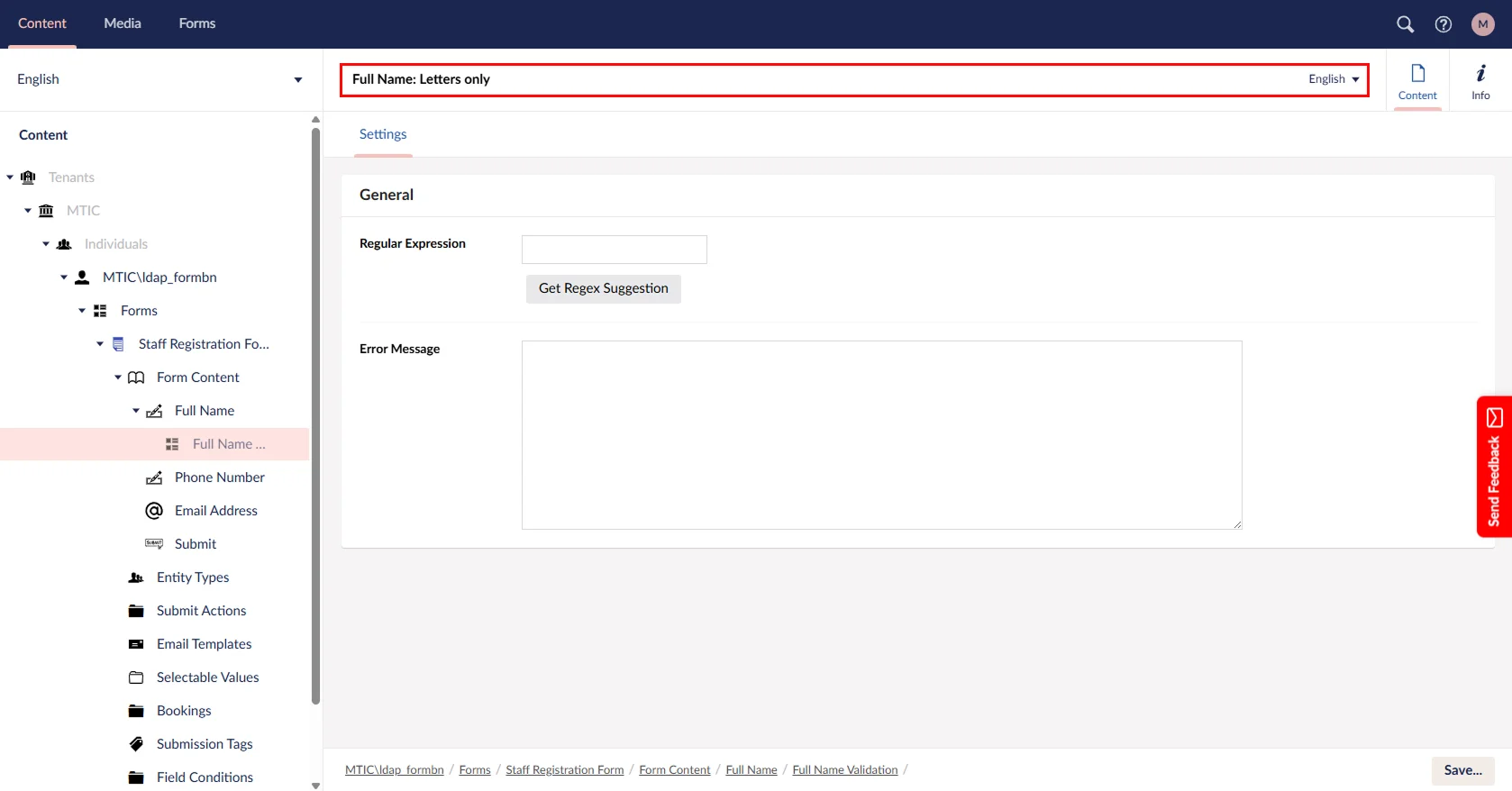Open the English variant selector in header
The width and height of the screenshot is (1512, 791).
point(1334,79)
